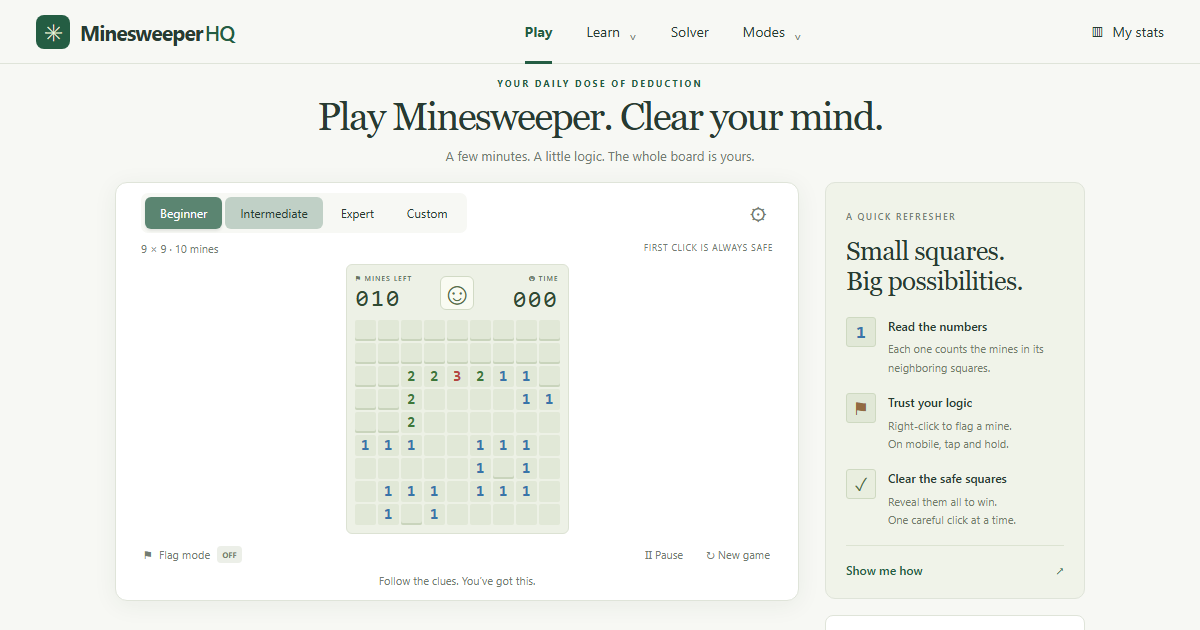Expand the Modes menu dropdown

(x=772, y=32)
